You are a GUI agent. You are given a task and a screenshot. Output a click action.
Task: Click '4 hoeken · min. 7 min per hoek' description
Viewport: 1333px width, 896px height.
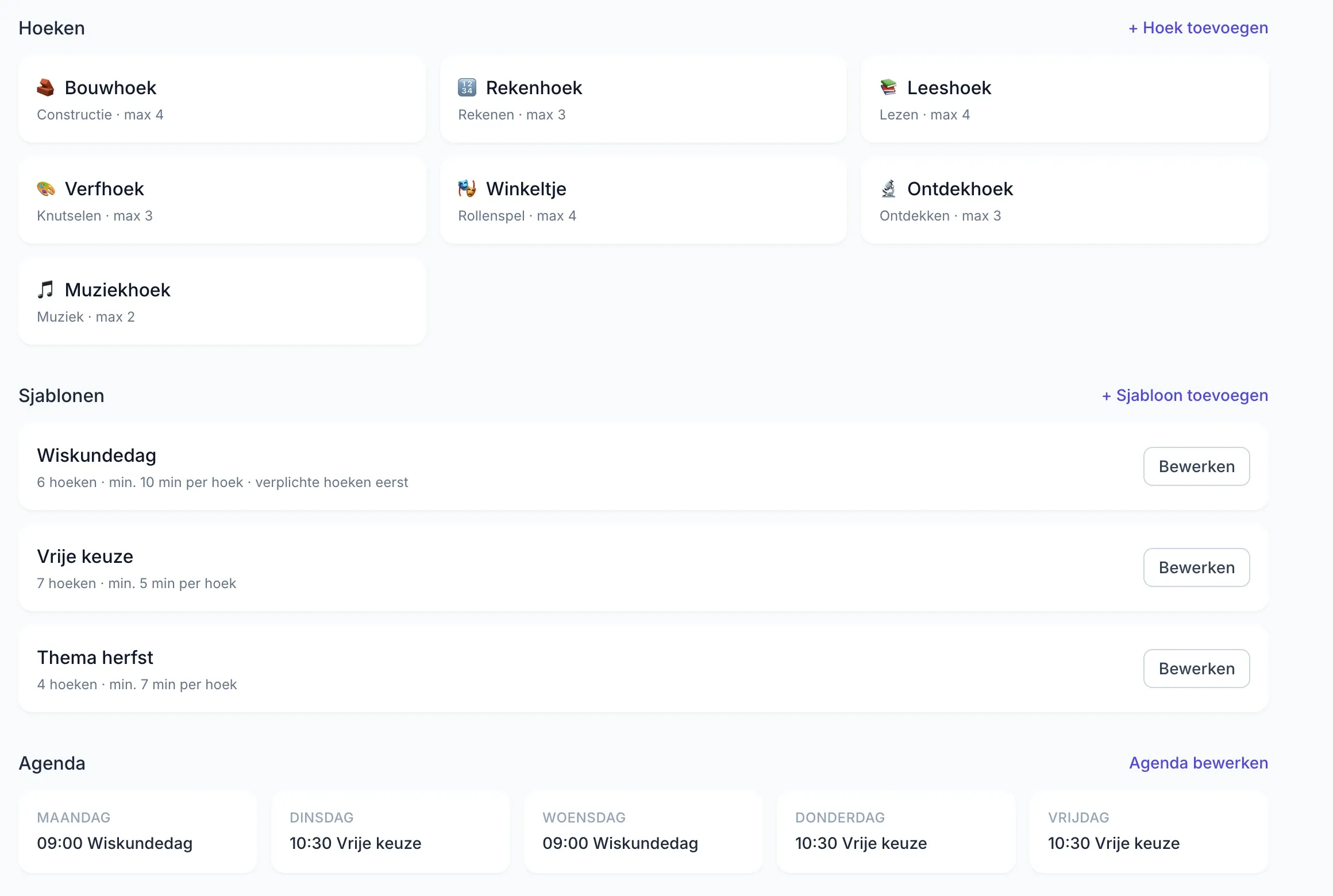(x=137, y=685)
